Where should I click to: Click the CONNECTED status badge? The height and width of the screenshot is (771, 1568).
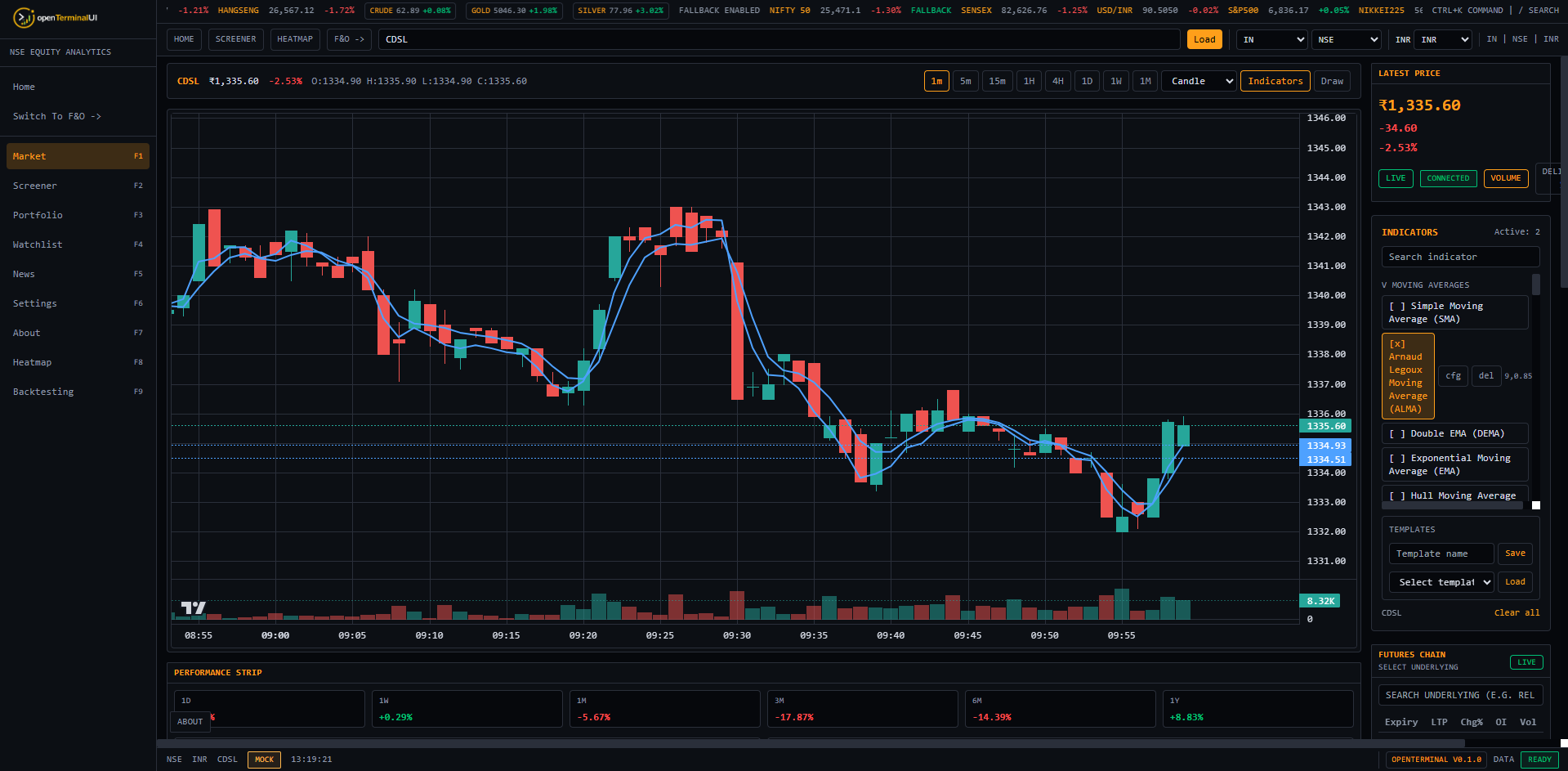pos(1448,178)
